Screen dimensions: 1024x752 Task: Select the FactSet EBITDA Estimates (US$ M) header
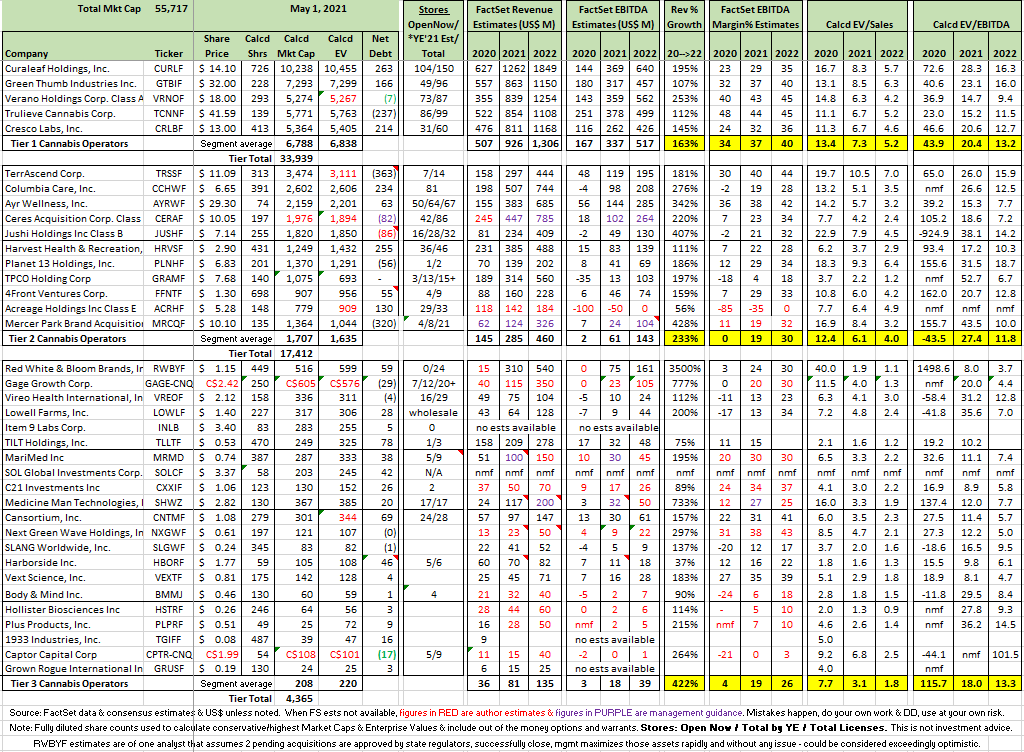[613, 17]
